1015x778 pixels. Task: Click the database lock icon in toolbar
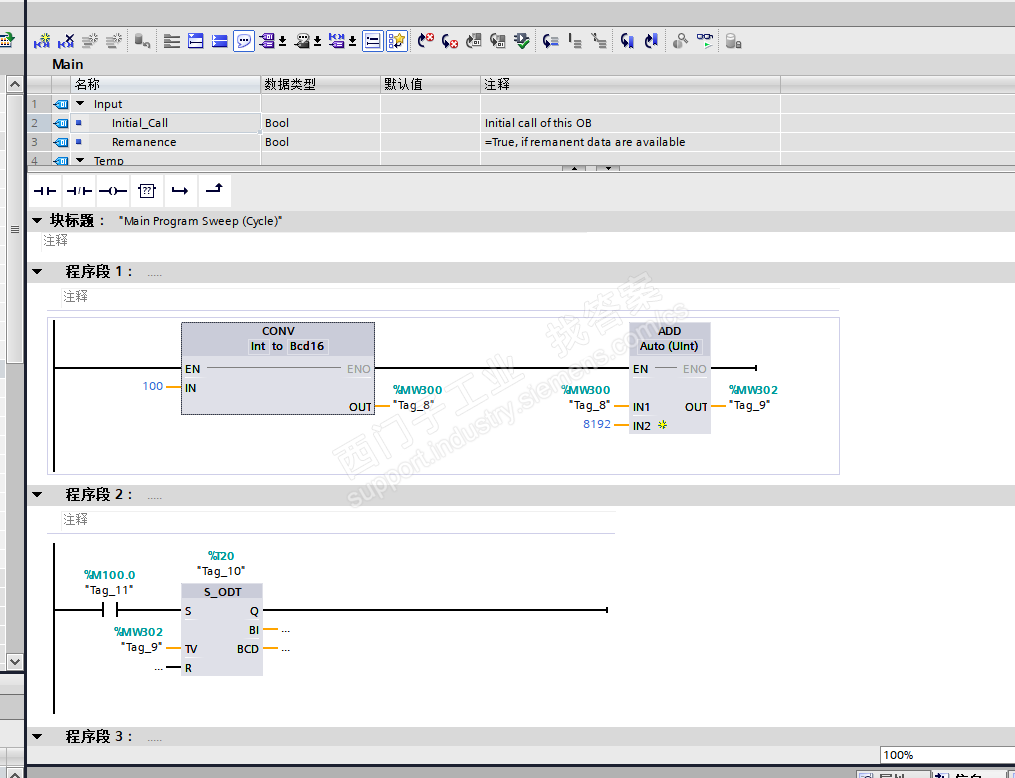coord(733,41)
